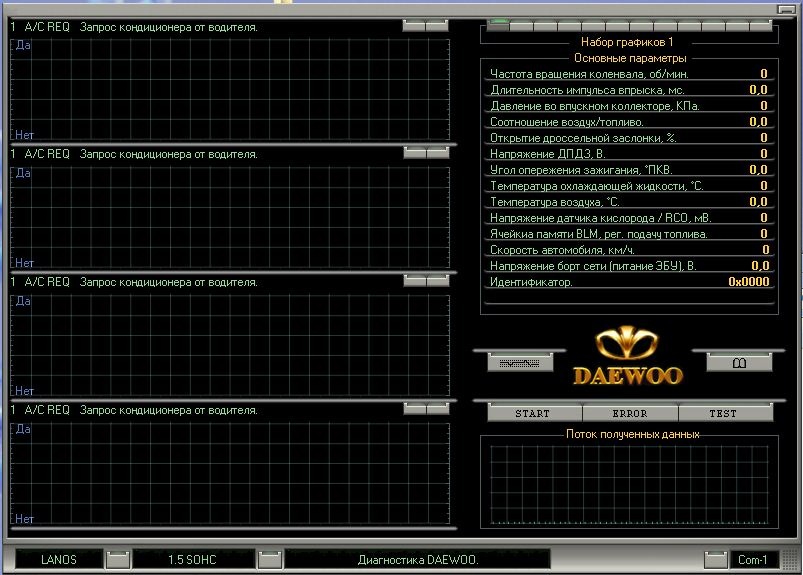This screenshot has height=575, width=803.
Task: Open the ERROR codes button
Action: tap(630, 413)
